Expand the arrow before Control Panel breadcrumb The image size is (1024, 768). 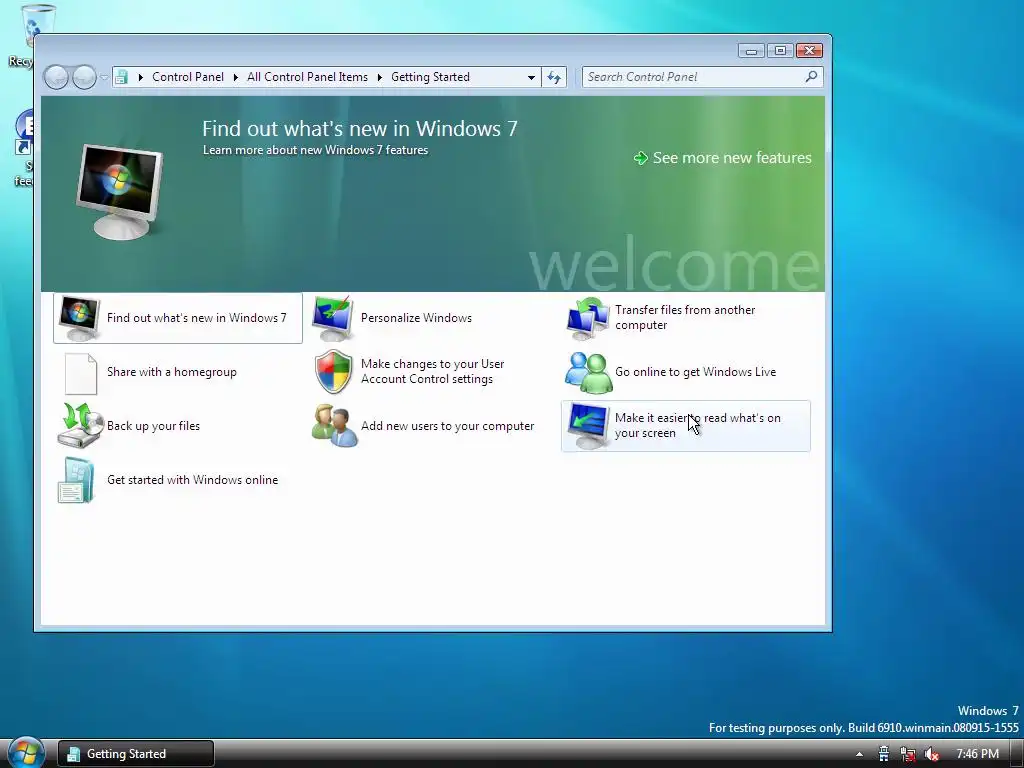140,77
